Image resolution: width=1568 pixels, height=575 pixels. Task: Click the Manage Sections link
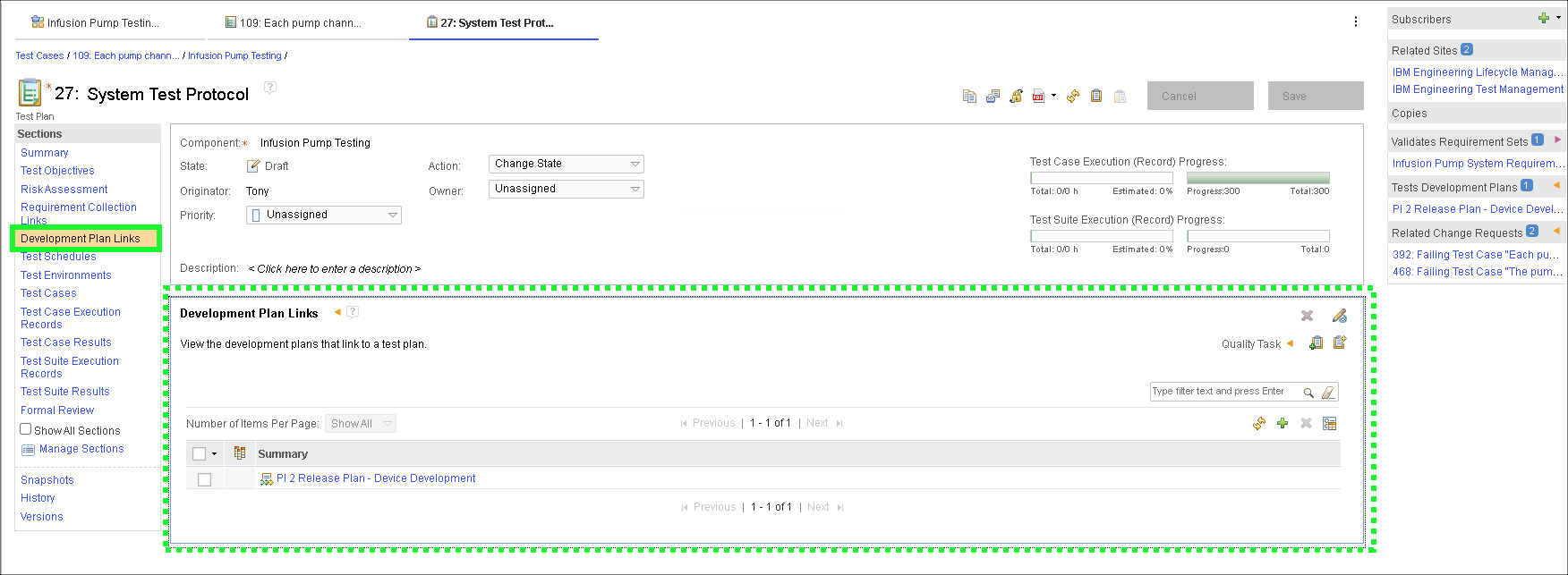coord(81,449)
